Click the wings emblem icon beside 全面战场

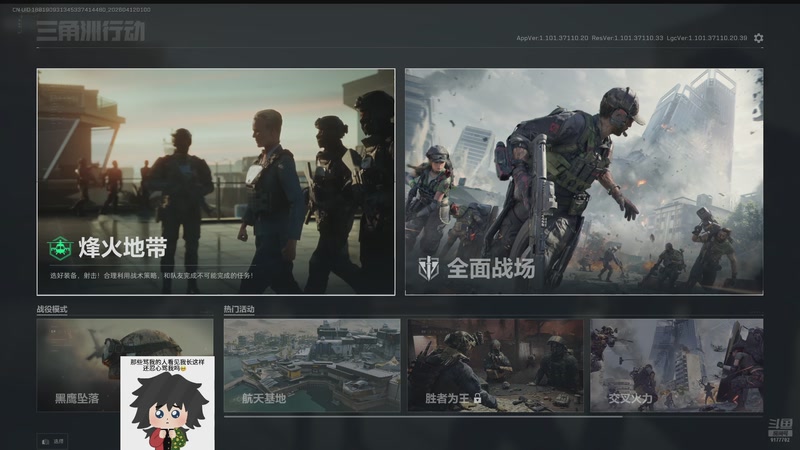[428, 268]
